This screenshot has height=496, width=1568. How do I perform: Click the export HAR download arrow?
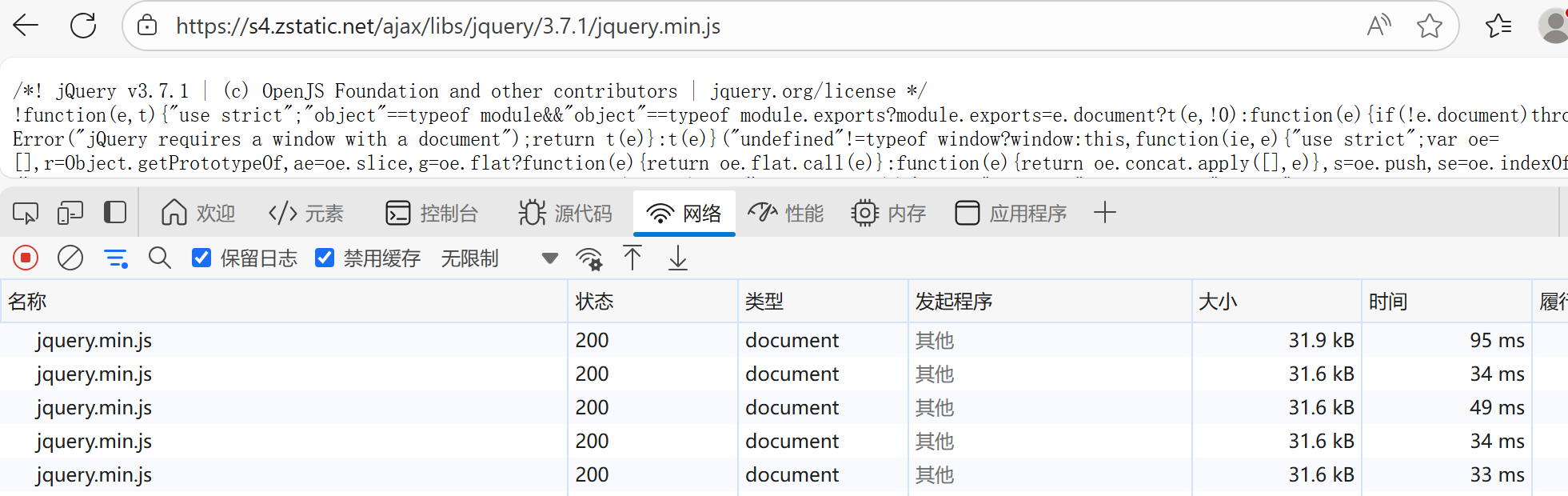coord(678,258)
